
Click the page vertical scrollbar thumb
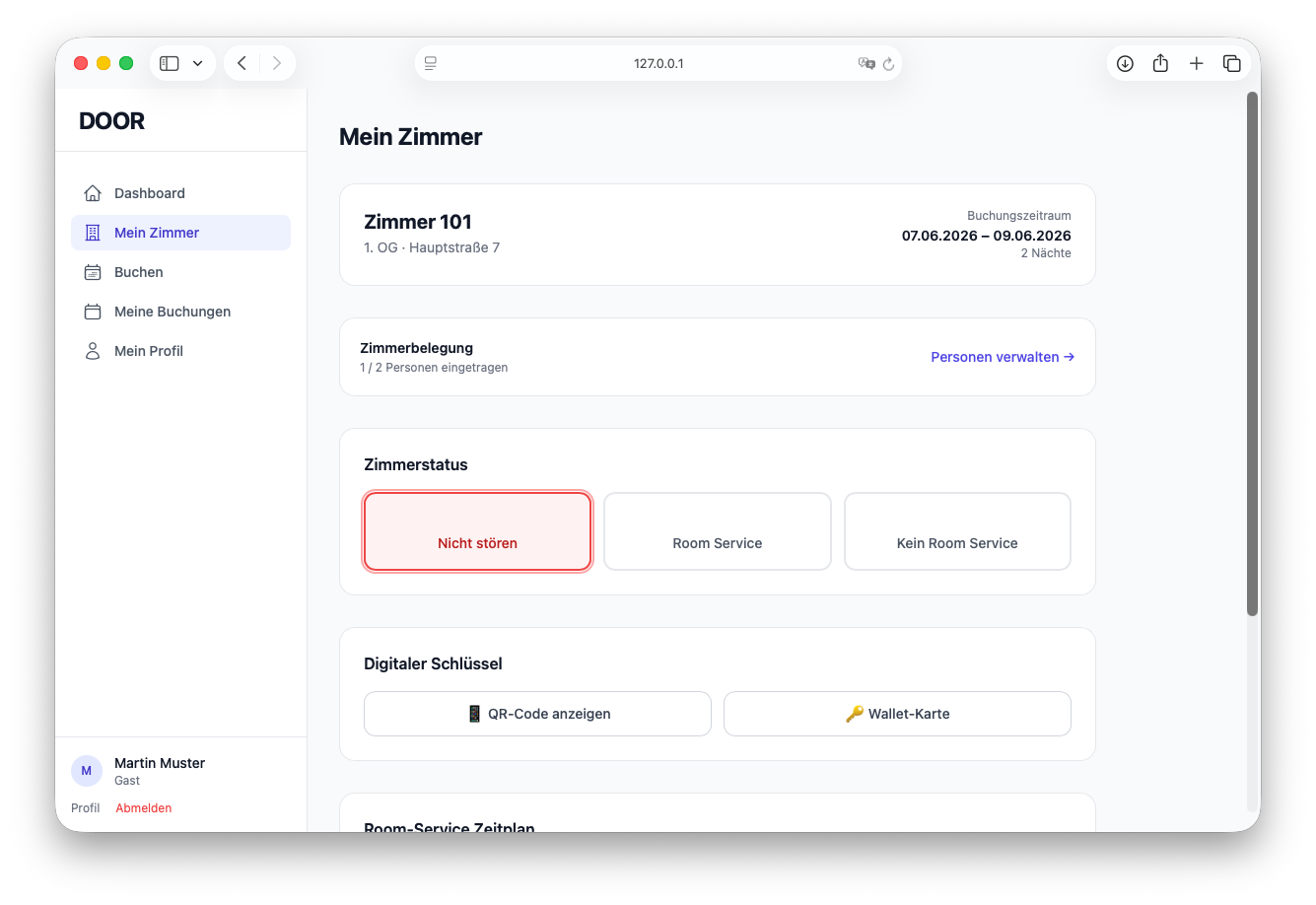tap(1253, 354)
